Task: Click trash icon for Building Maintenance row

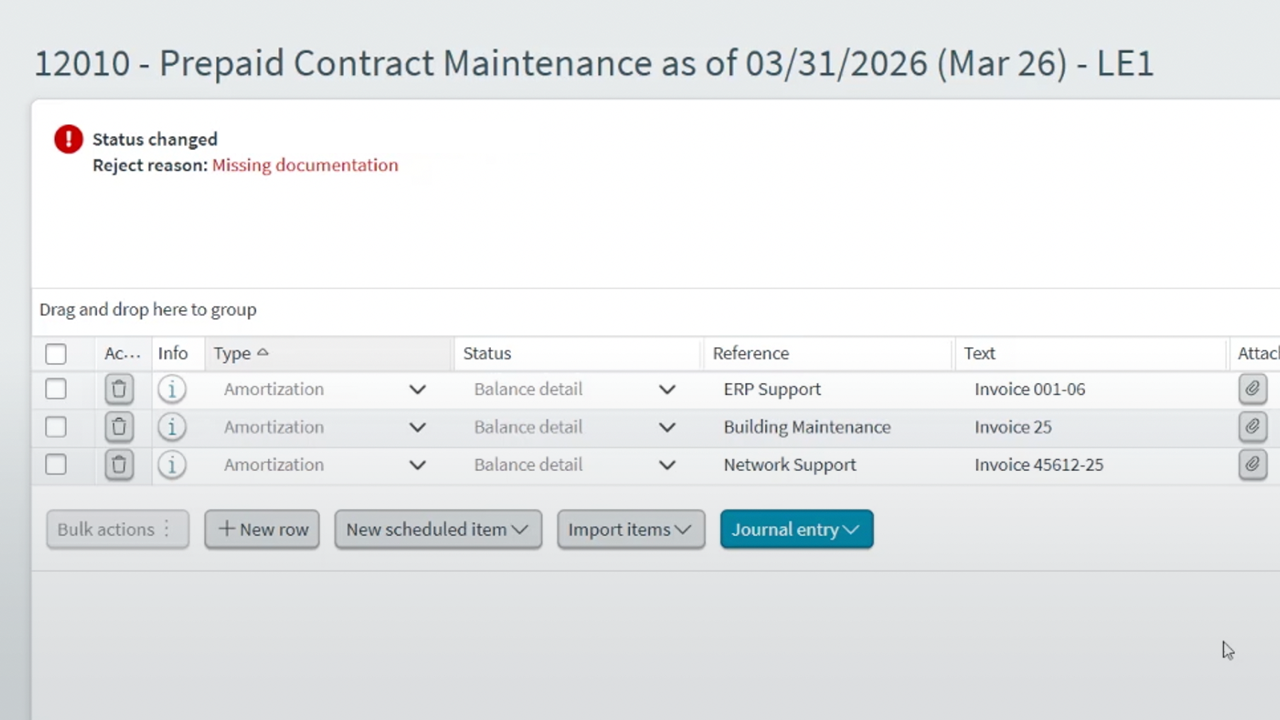Action: click(119, 427)
